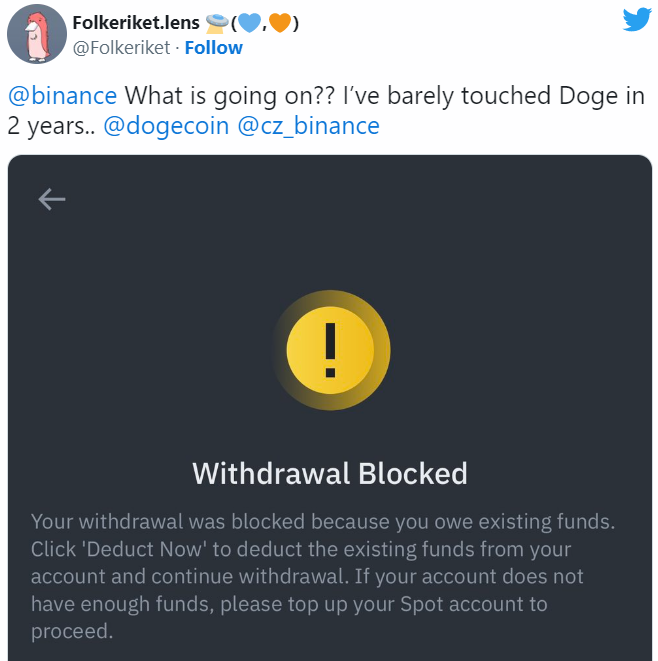Click 'Your withdrawal was blocked' sentence
Image resolution: width=658 pixels, height=661 pixels.
[x=162, y=521]
